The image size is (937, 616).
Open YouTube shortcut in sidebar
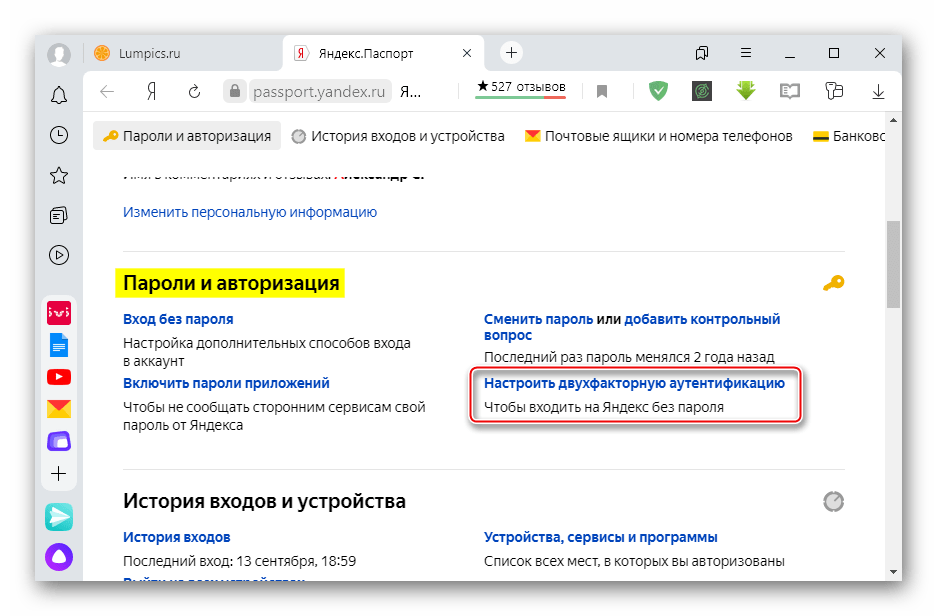coord(59,377)
